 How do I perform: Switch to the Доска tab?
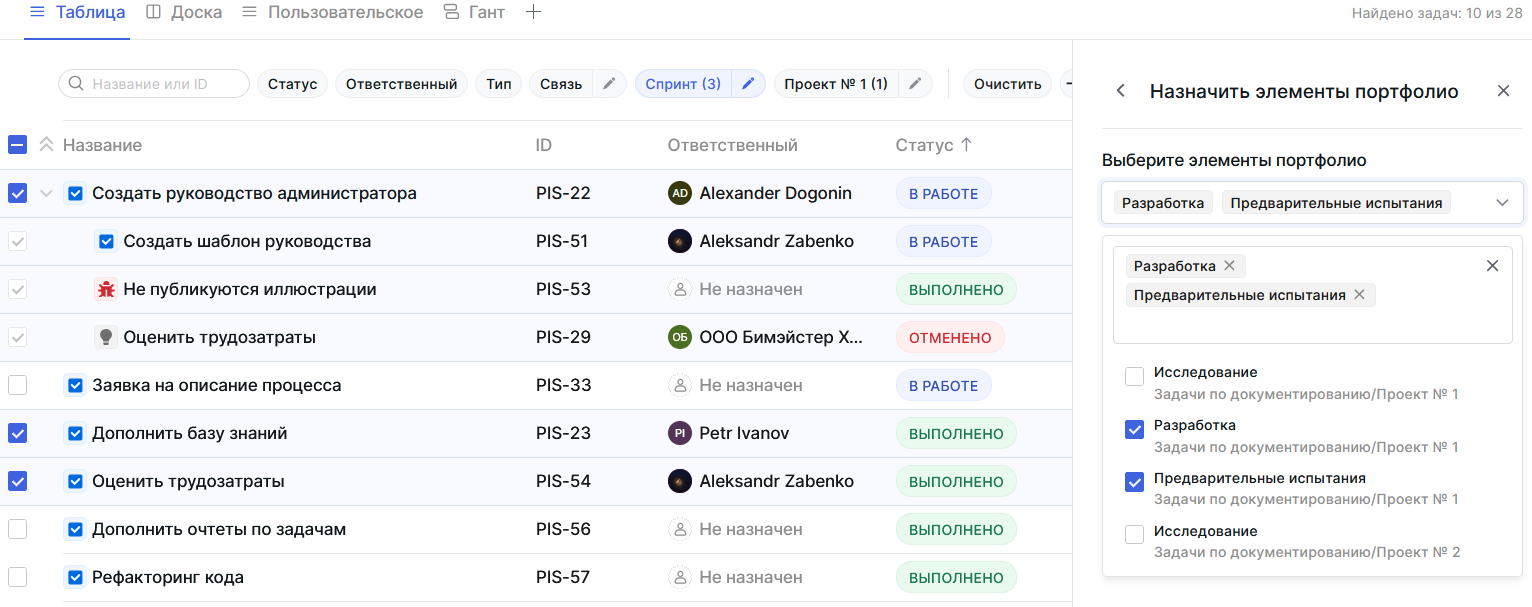click(184, 13)
